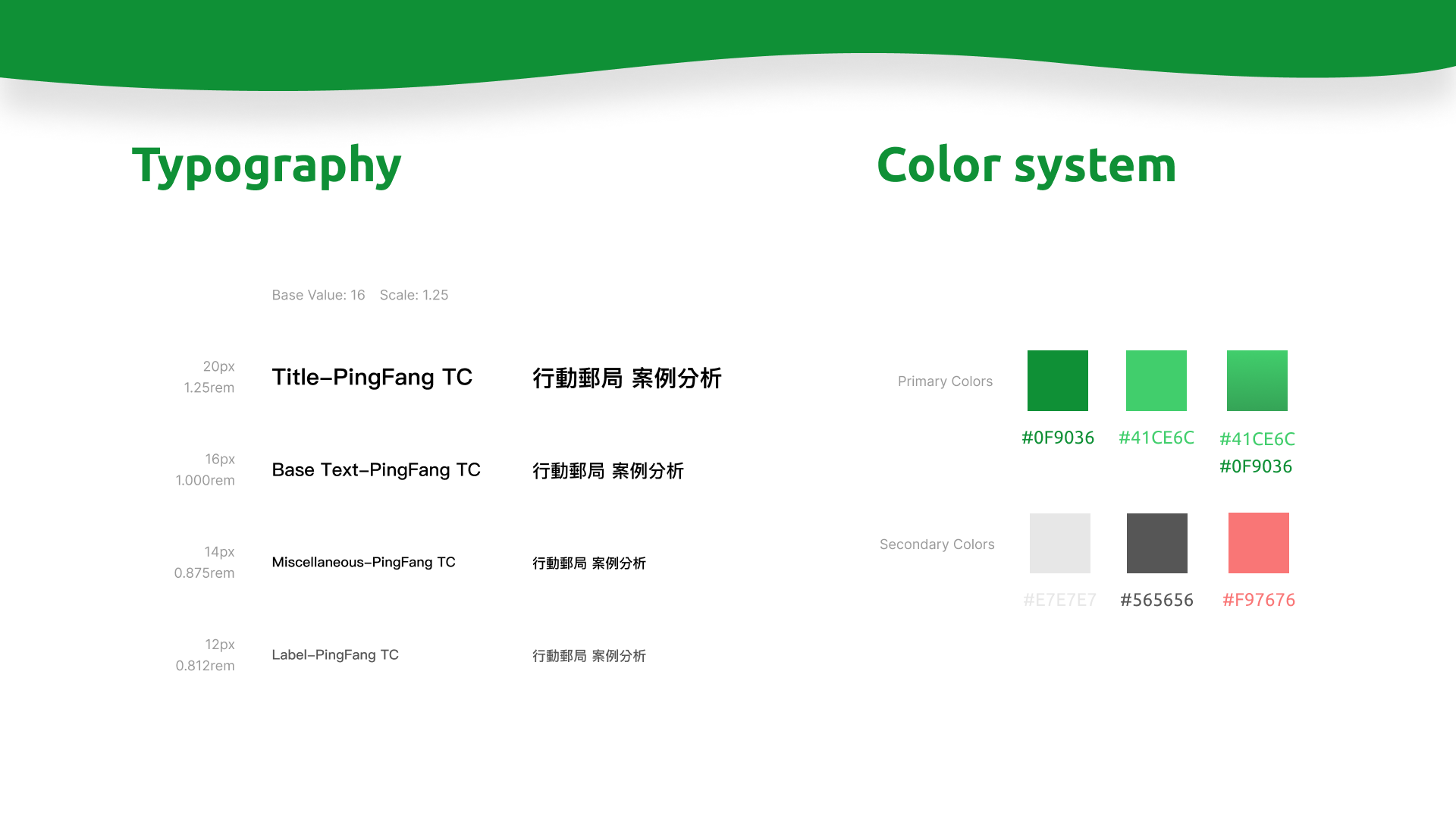
Task: Click the Secondary Colors label
Action: (x=937, y=544)
